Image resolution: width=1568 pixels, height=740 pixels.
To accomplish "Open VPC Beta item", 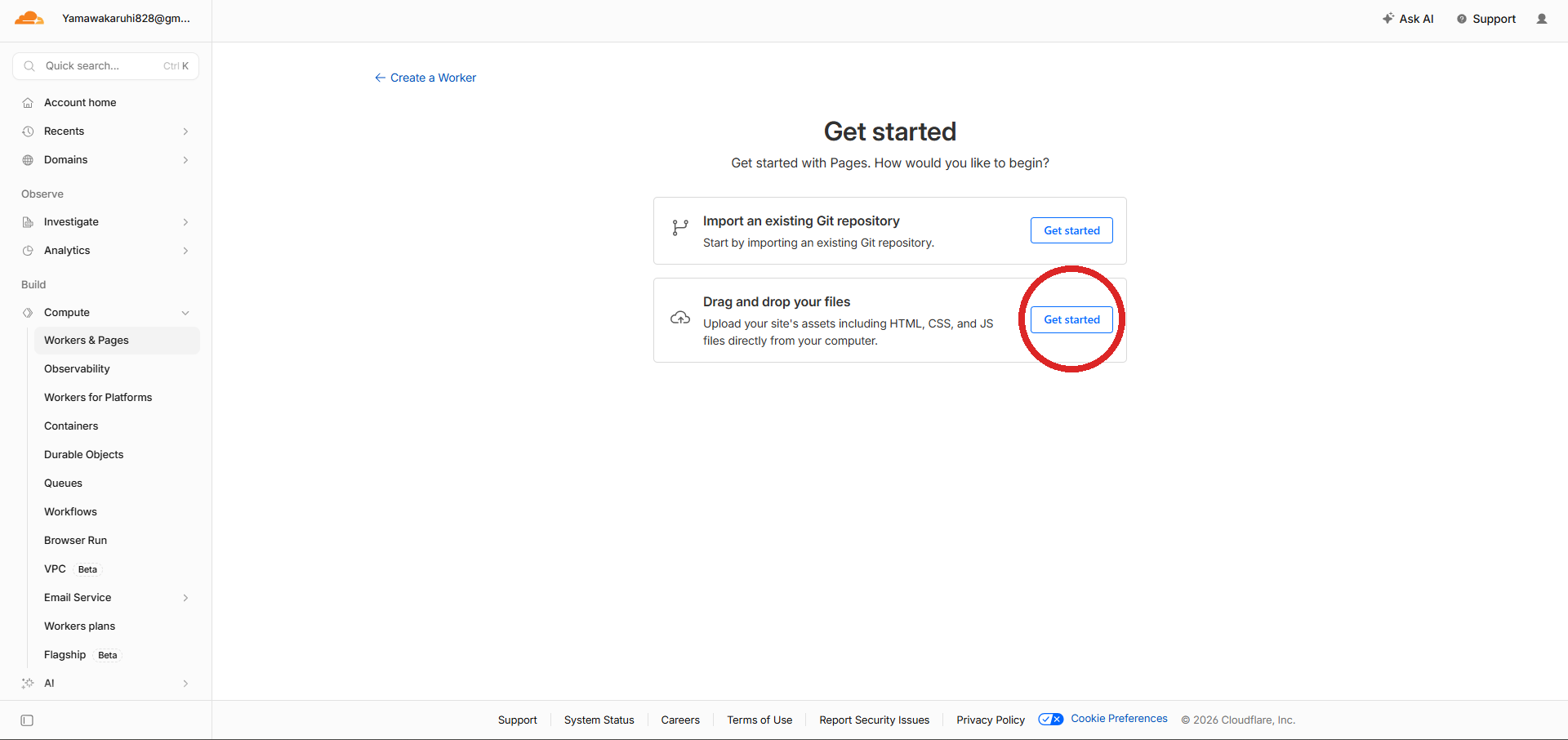I will [72, 569].
